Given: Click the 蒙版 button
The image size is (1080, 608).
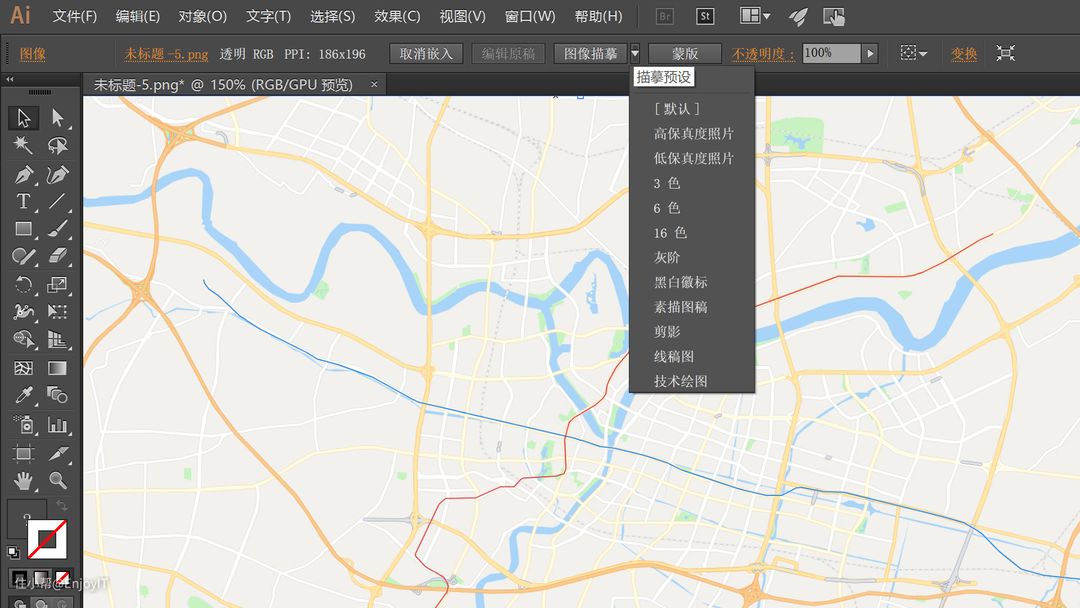Looking at the screenshot, I should 684,54.
